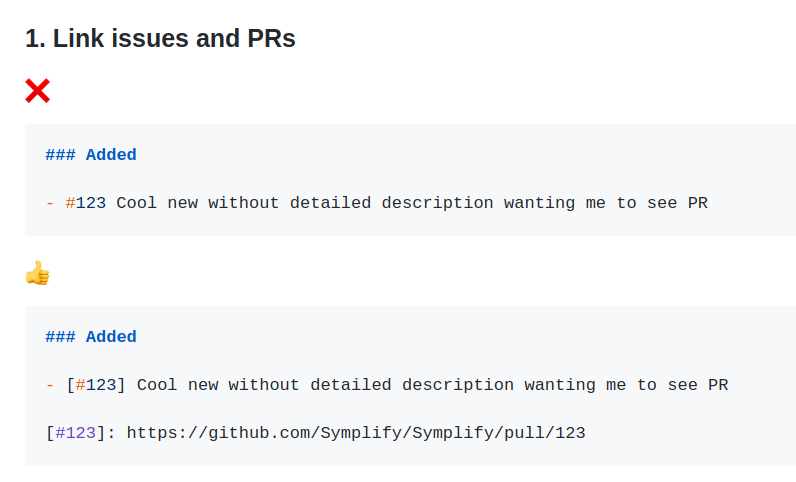This screenshot has height=482, width=796.
Task: Click the orange dash in first code block
Action: coord(50,203)
